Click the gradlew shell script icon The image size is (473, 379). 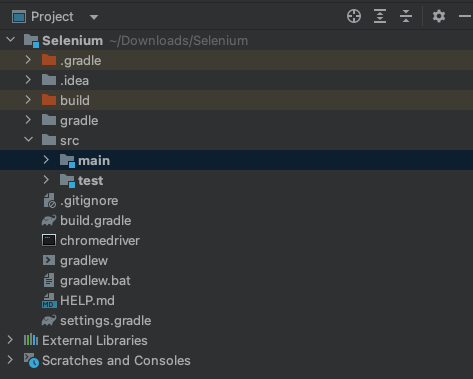(x=49, y=260)
